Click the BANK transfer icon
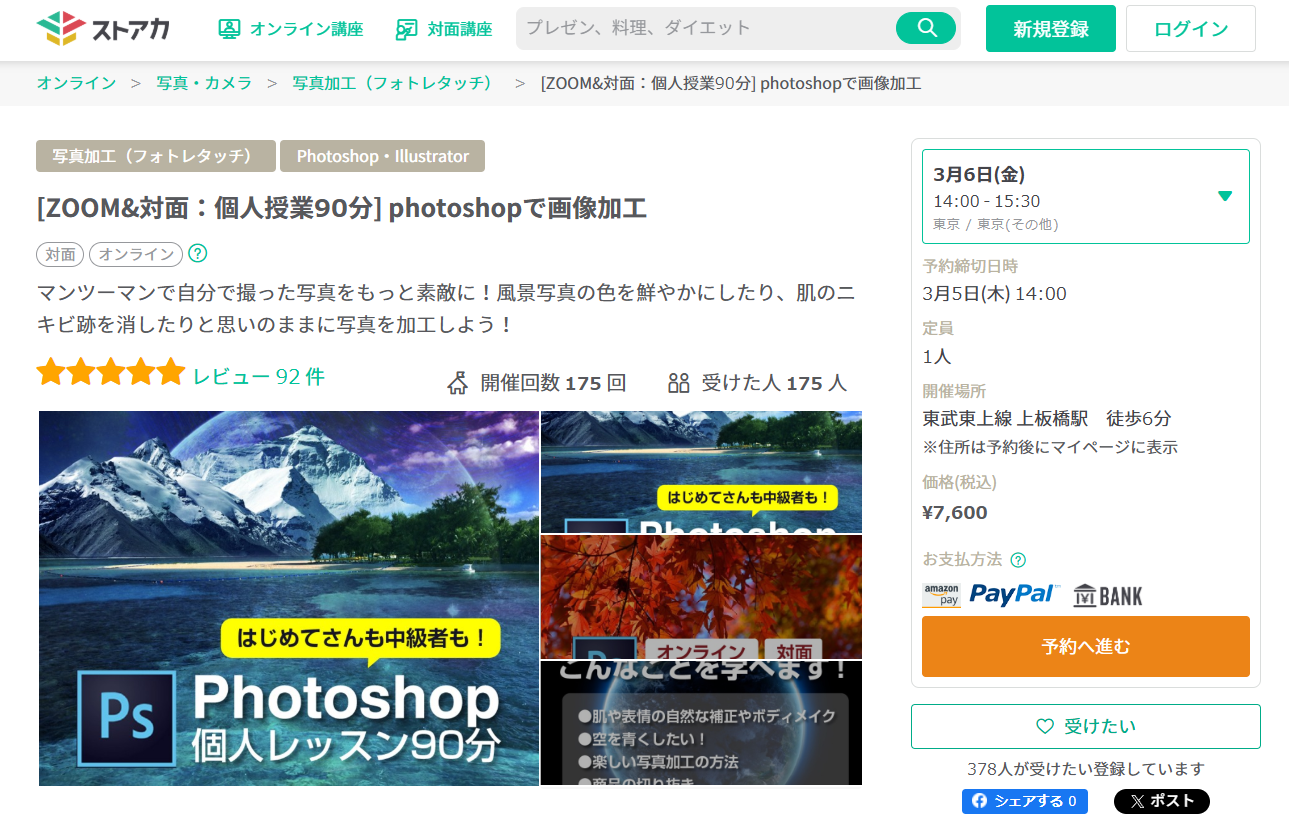Screen dimensions: 1289x821 (x=1108, y=596)
